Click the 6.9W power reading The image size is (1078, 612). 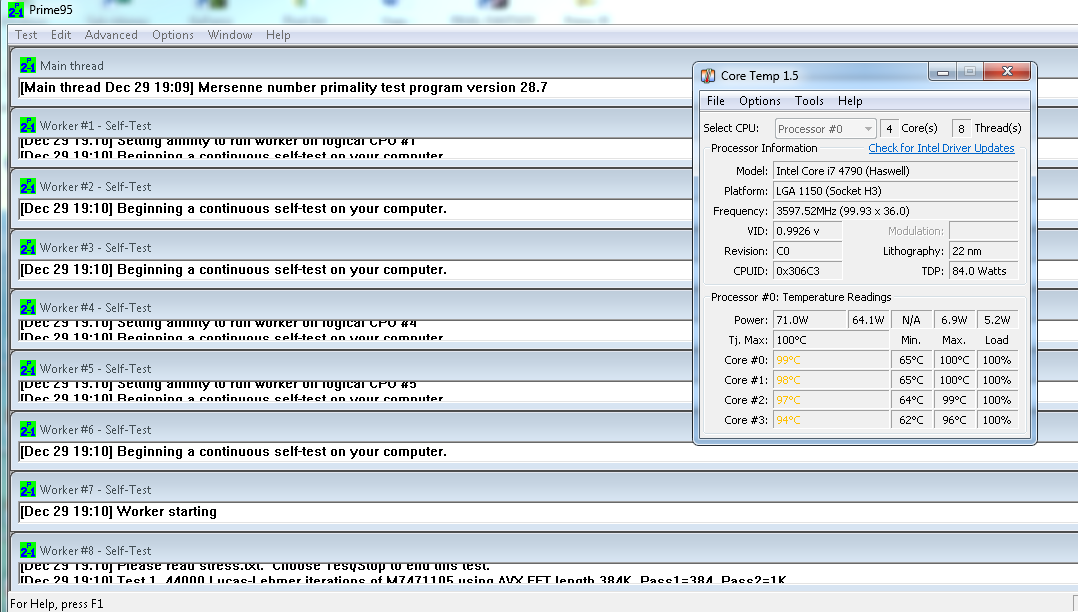[x=954, y=320]
